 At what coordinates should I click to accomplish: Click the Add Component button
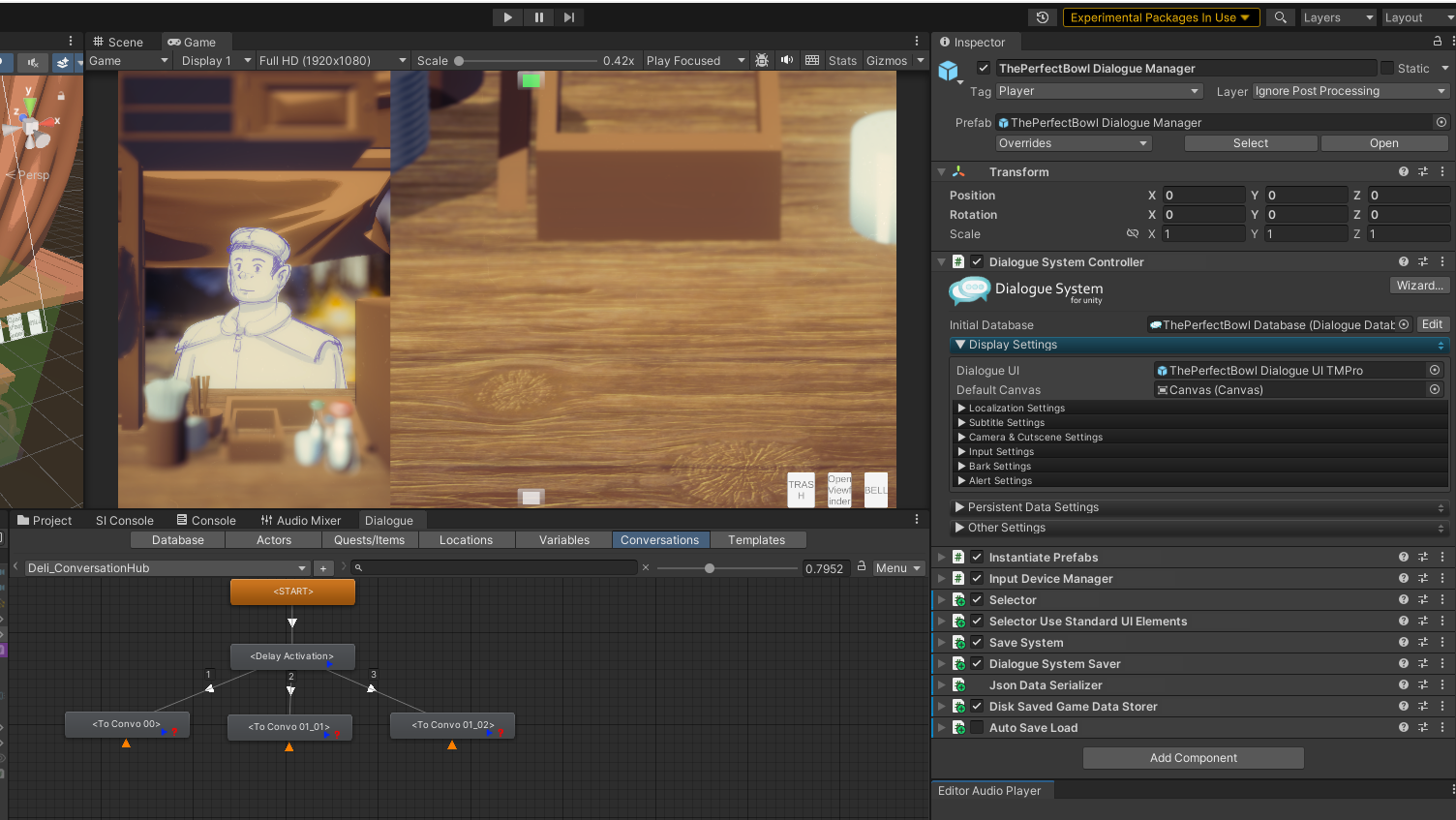1193,758
